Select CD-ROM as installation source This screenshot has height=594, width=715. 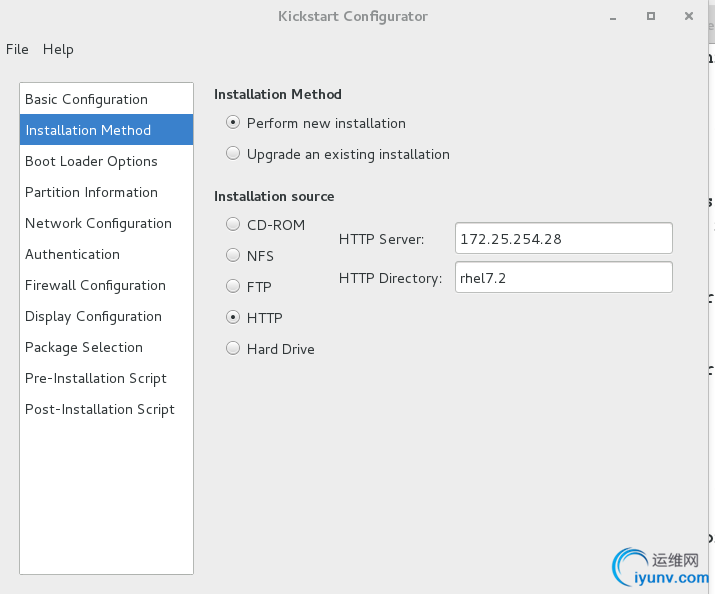click(233, 225)
